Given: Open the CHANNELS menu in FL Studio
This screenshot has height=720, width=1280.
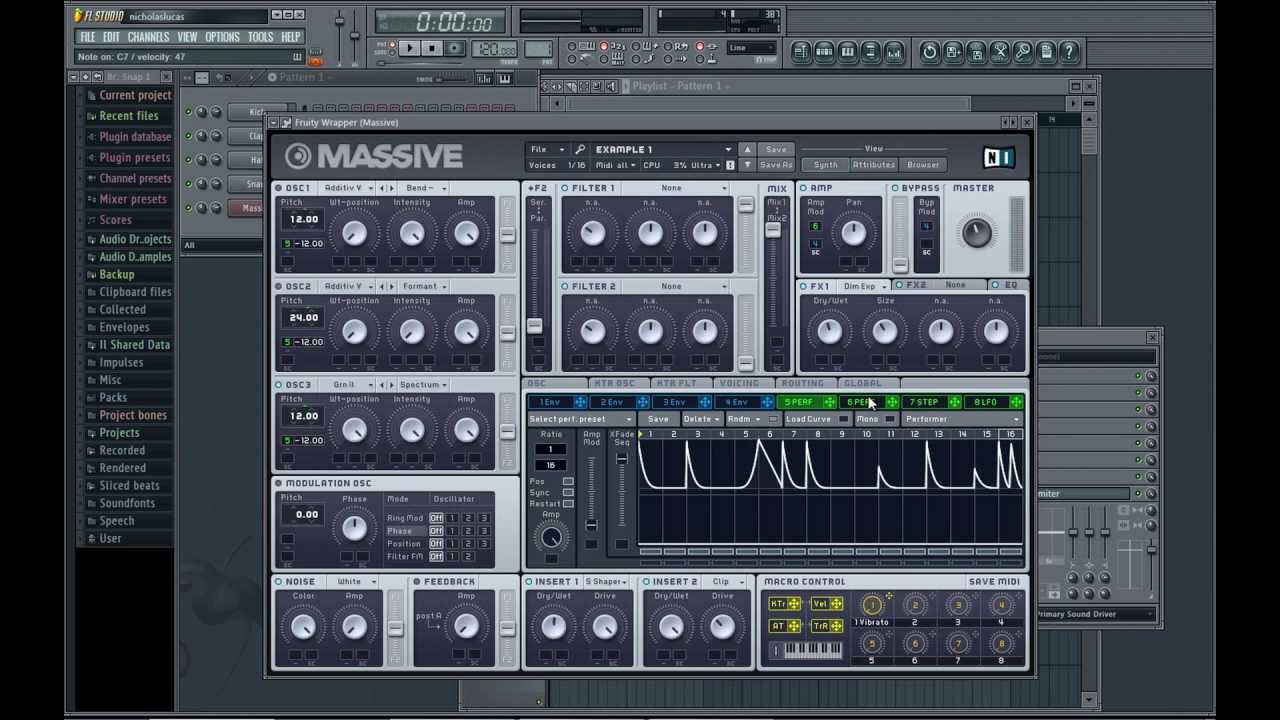Looking at the screenshot, I should pyautogui.click(x=148, y=37).
